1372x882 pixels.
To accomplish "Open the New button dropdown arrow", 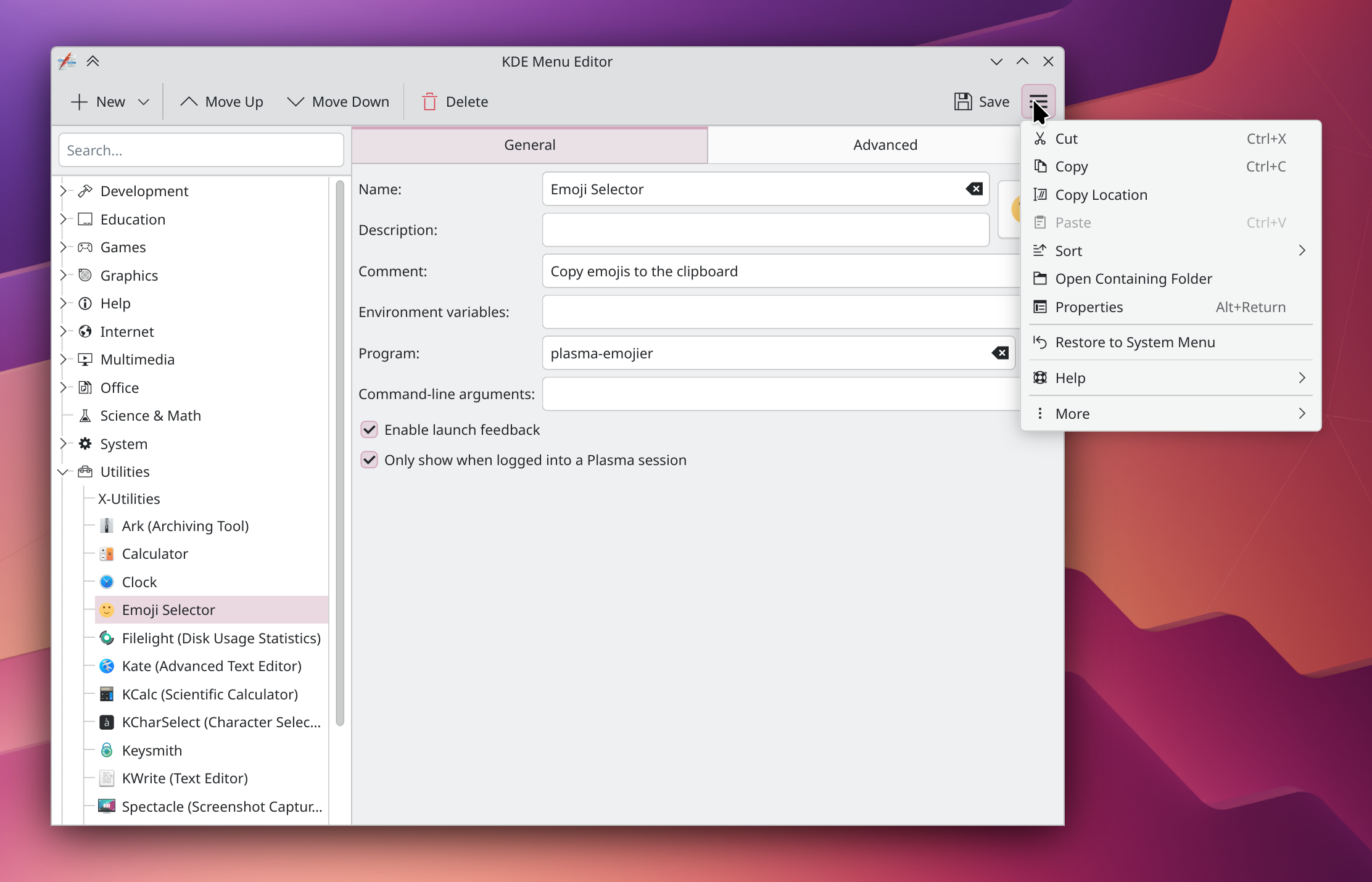I will point(144,102).
